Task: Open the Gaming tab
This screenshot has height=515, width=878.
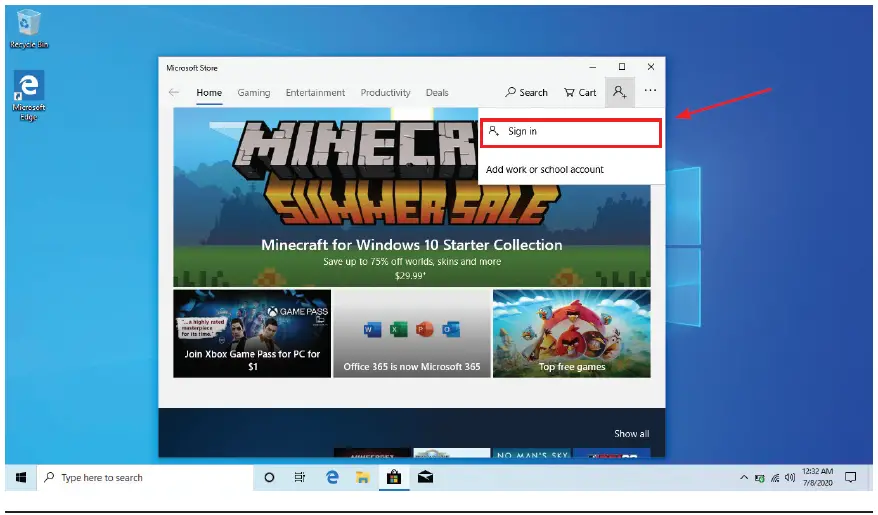Action: click(254, 93)
